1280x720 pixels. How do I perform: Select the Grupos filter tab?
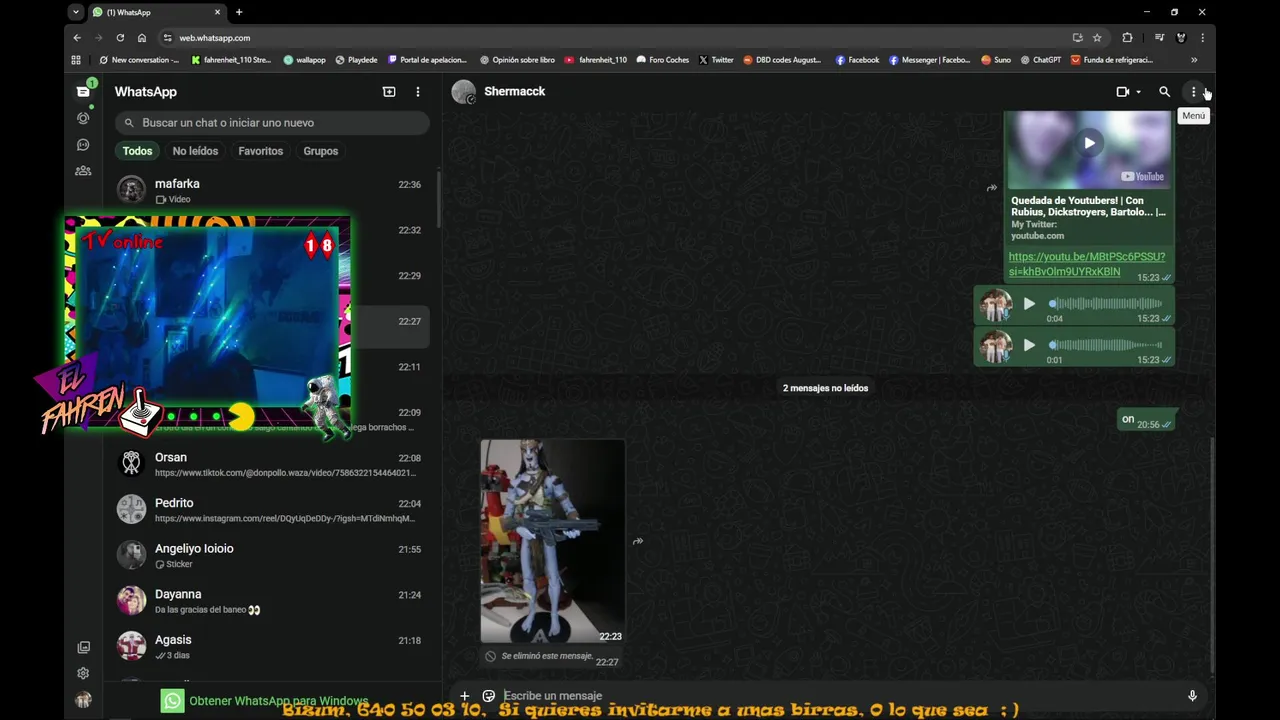(x=321, y=151)
